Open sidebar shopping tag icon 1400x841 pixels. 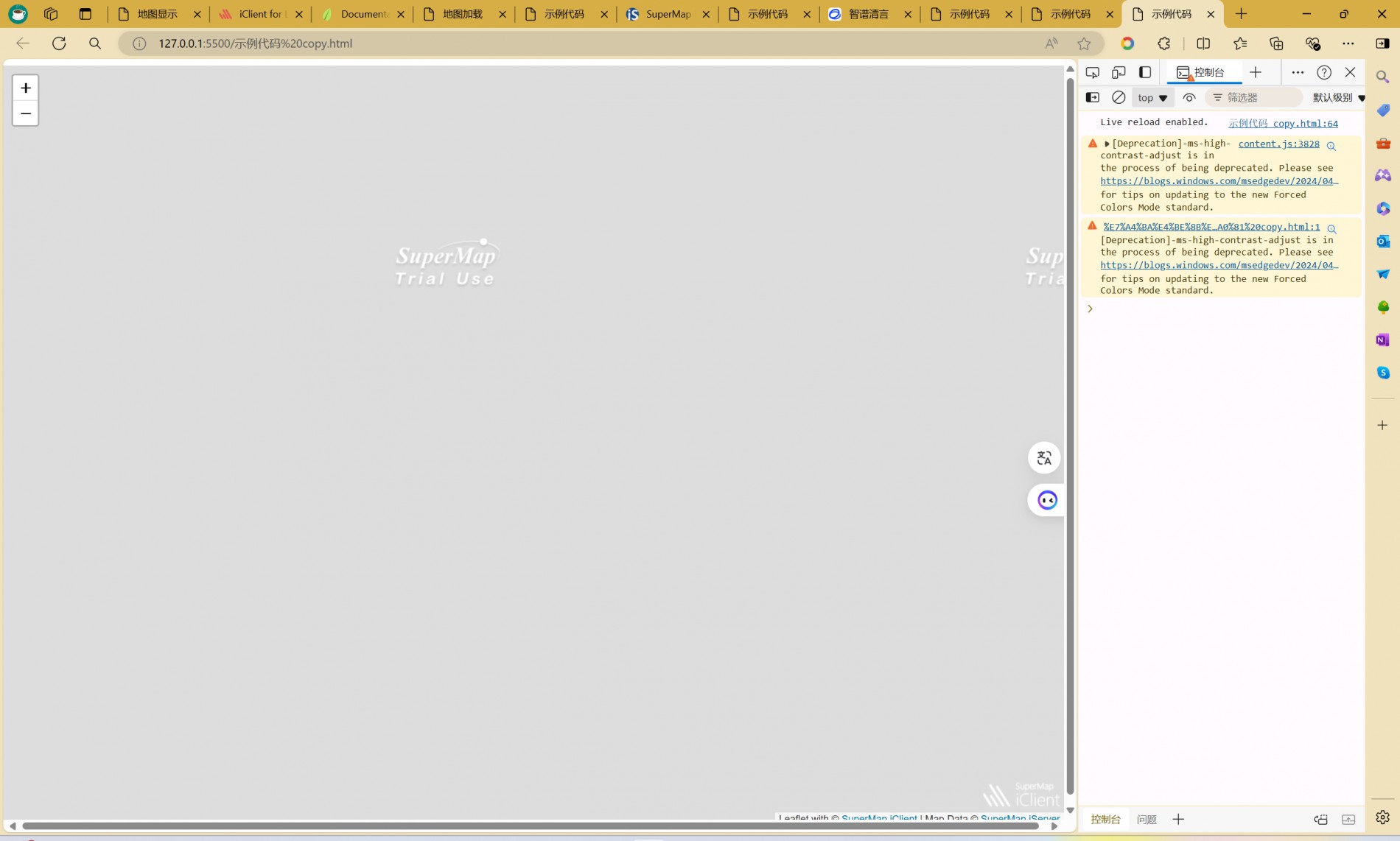click(1383, 110)
